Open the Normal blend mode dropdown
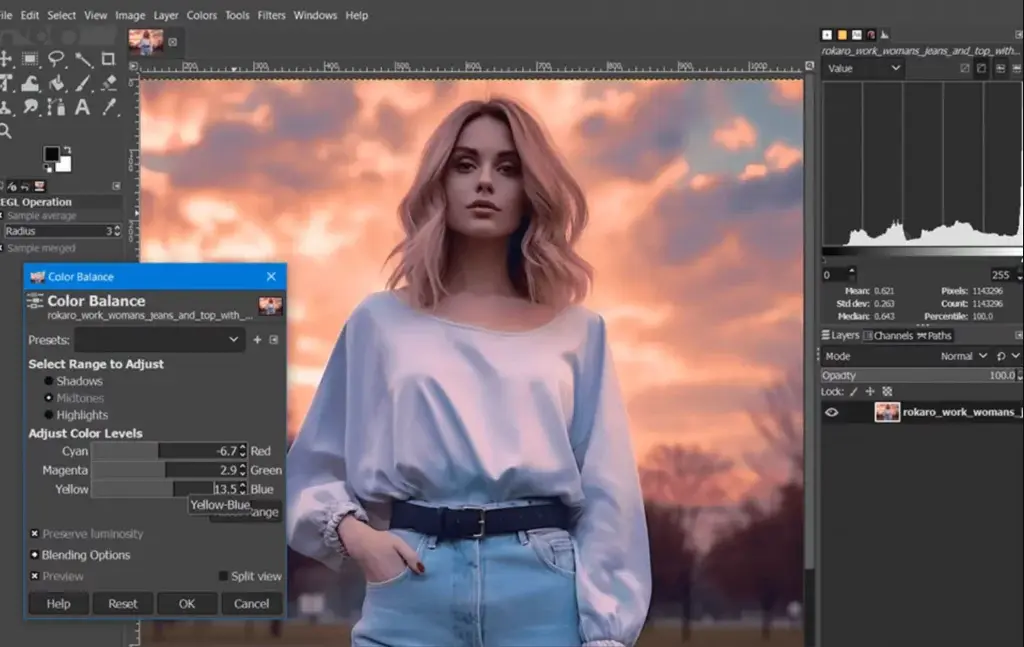This screenshot has width=1024, height=647. [962, 355]
